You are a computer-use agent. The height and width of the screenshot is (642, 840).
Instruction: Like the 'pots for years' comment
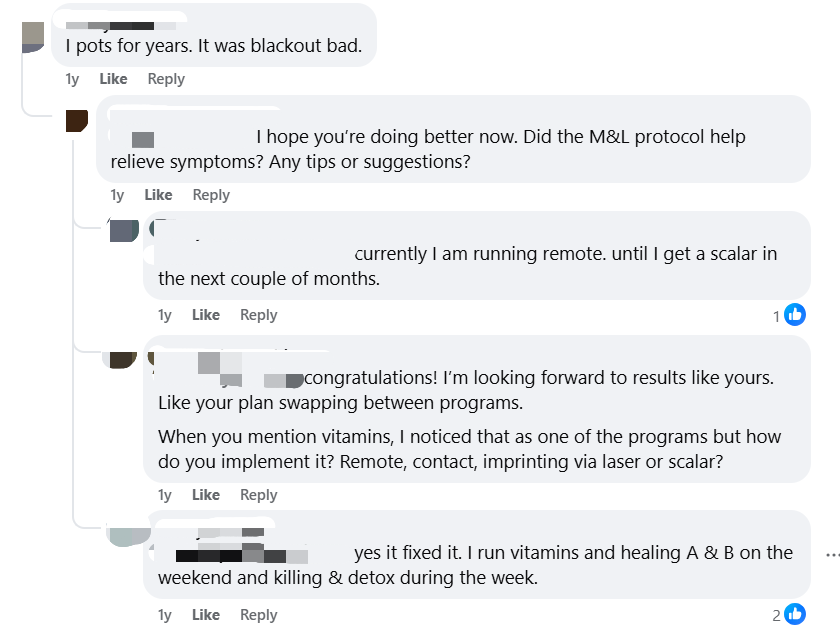[x=113, y=79]
